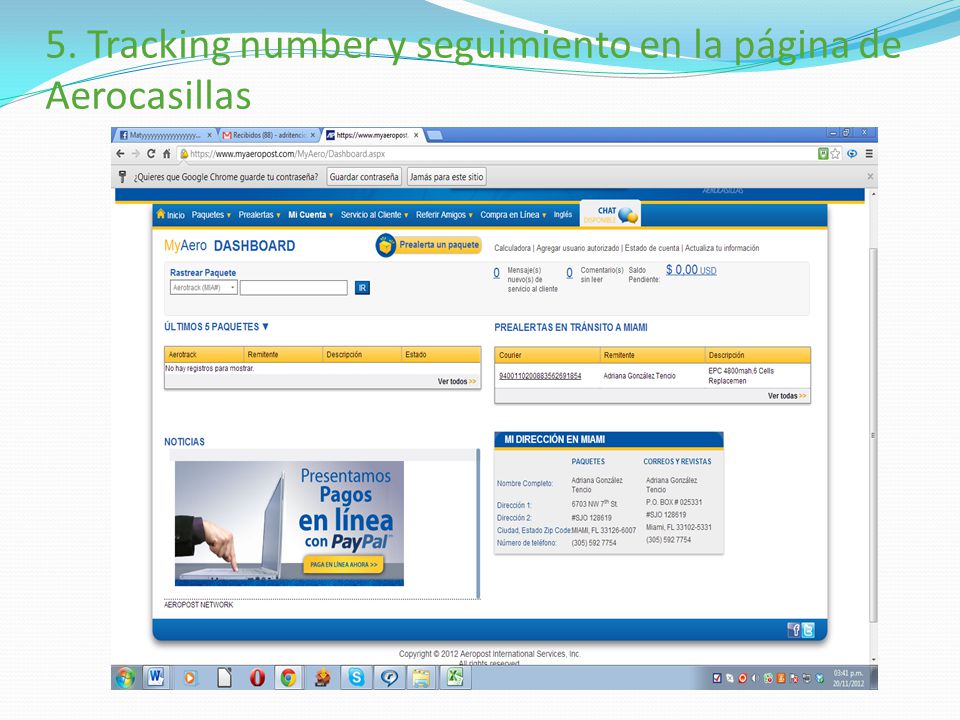Open Excel from the taskbar

pos(455,677)
